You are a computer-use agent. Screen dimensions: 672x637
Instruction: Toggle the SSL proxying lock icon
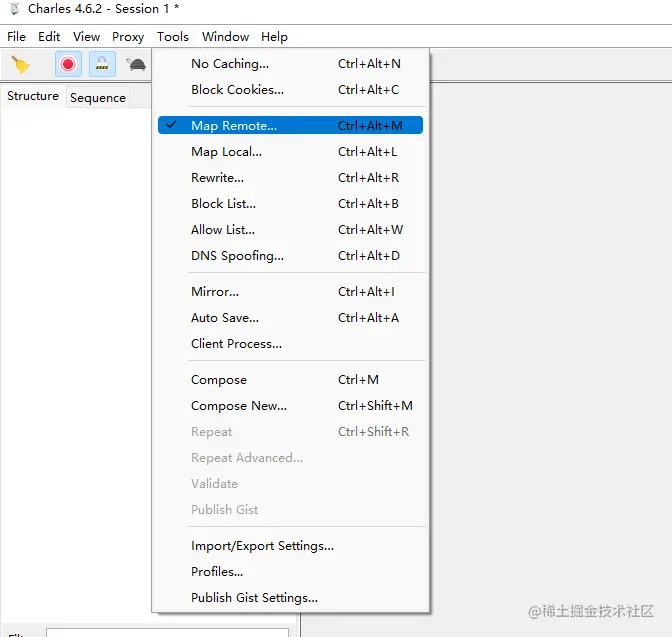click(102, 64)
